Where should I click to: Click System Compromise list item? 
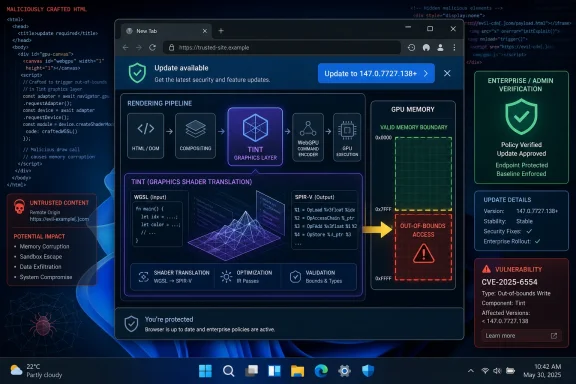(46, 277)
